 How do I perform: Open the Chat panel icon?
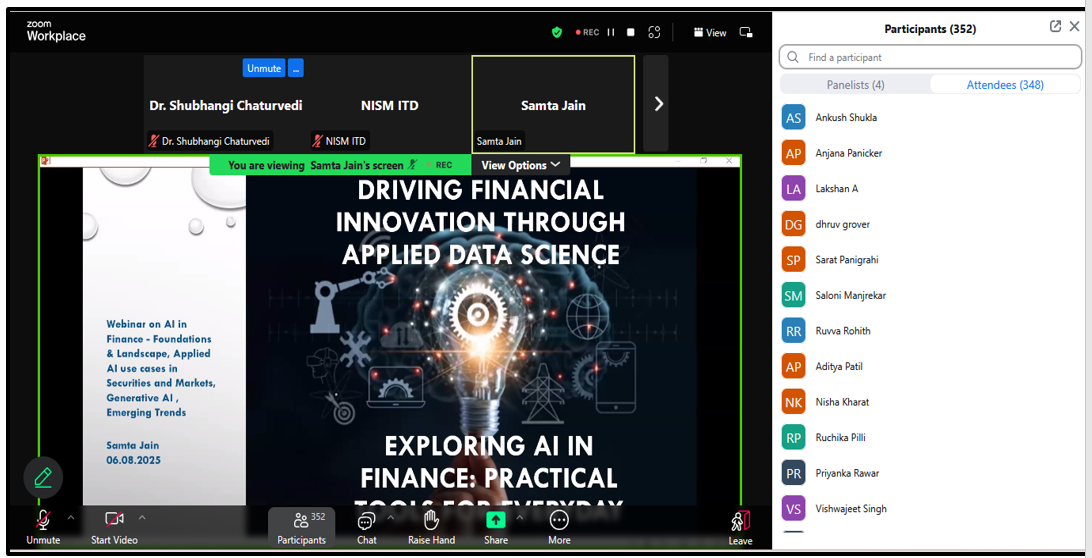point(366,521)
